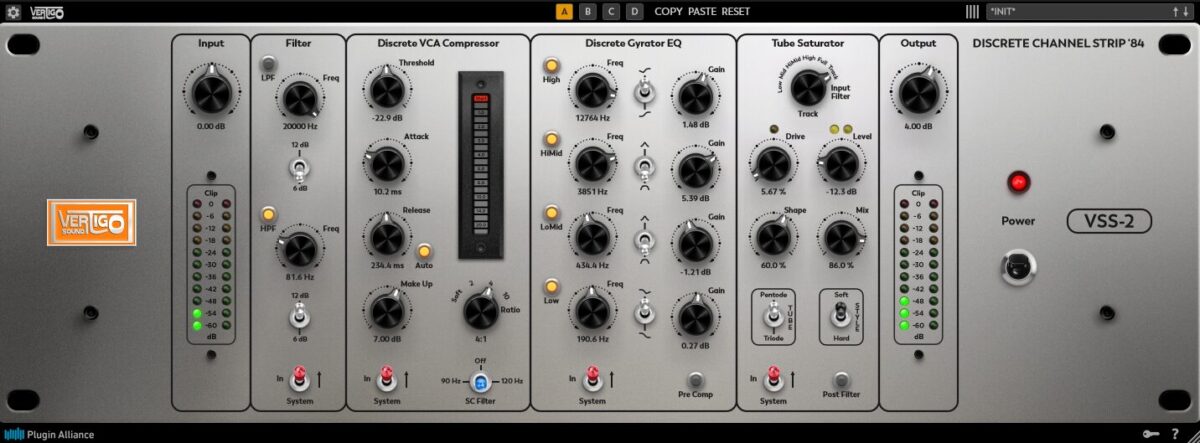
Task: Click the key license icon
Action: point(1150,434)
